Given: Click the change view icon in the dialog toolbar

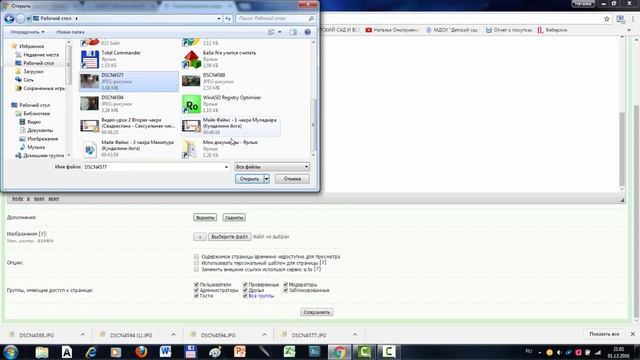Looking at the screenshot, I should click(271, 32).
